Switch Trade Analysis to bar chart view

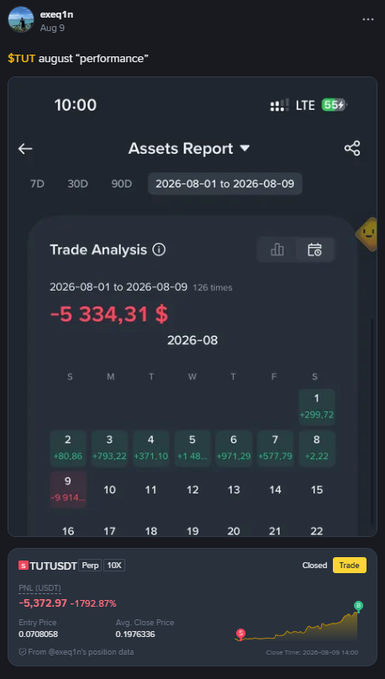click(x=277, y=250)
